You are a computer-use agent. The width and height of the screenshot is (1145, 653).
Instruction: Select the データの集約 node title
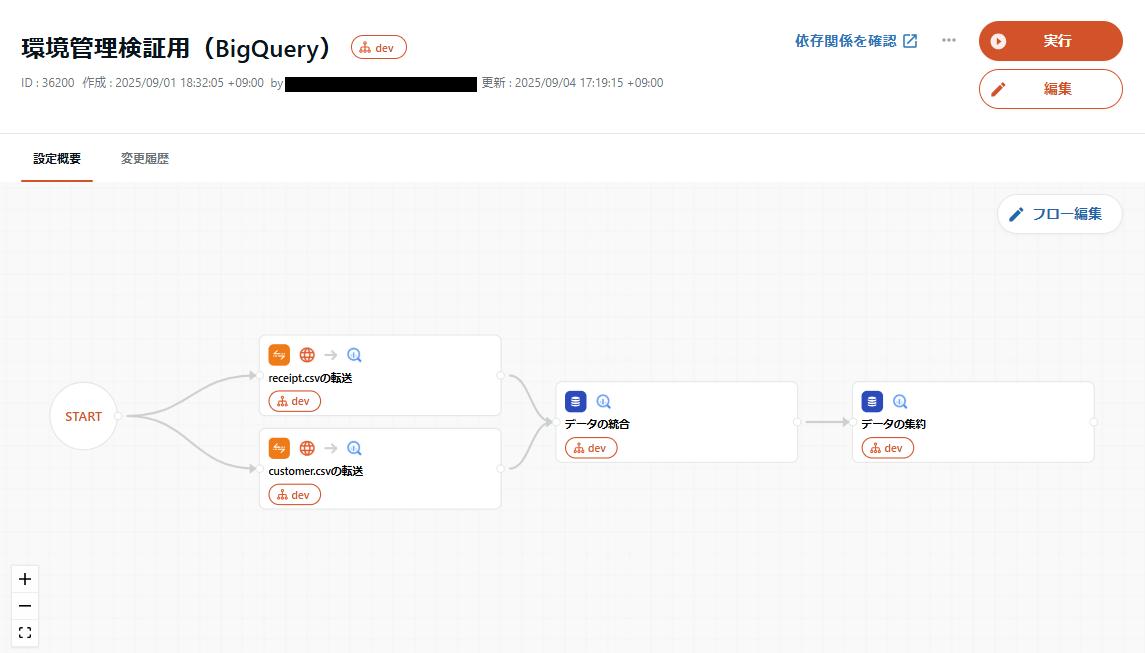point(893,424)
